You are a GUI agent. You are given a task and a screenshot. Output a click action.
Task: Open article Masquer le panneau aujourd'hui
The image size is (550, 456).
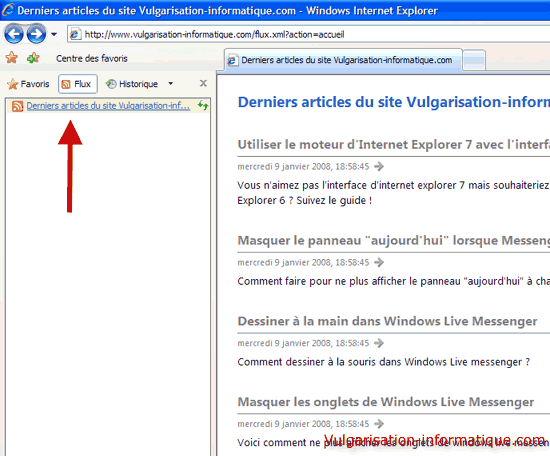[x=394, y=241]
